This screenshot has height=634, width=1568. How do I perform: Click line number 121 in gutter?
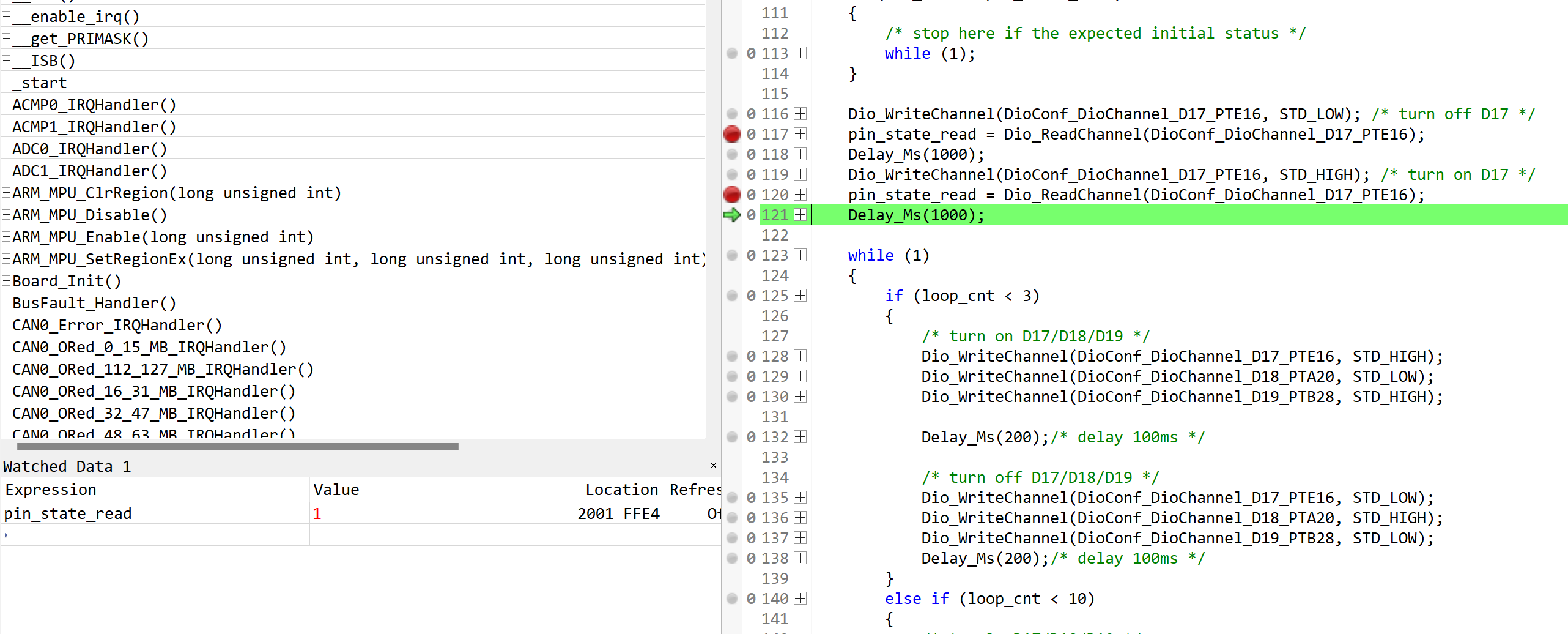click(775, 215)
